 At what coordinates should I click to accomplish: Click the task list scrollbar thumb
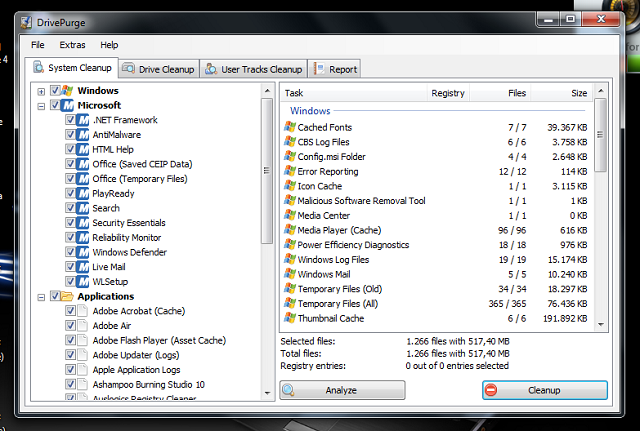click(x=600, y=135)
